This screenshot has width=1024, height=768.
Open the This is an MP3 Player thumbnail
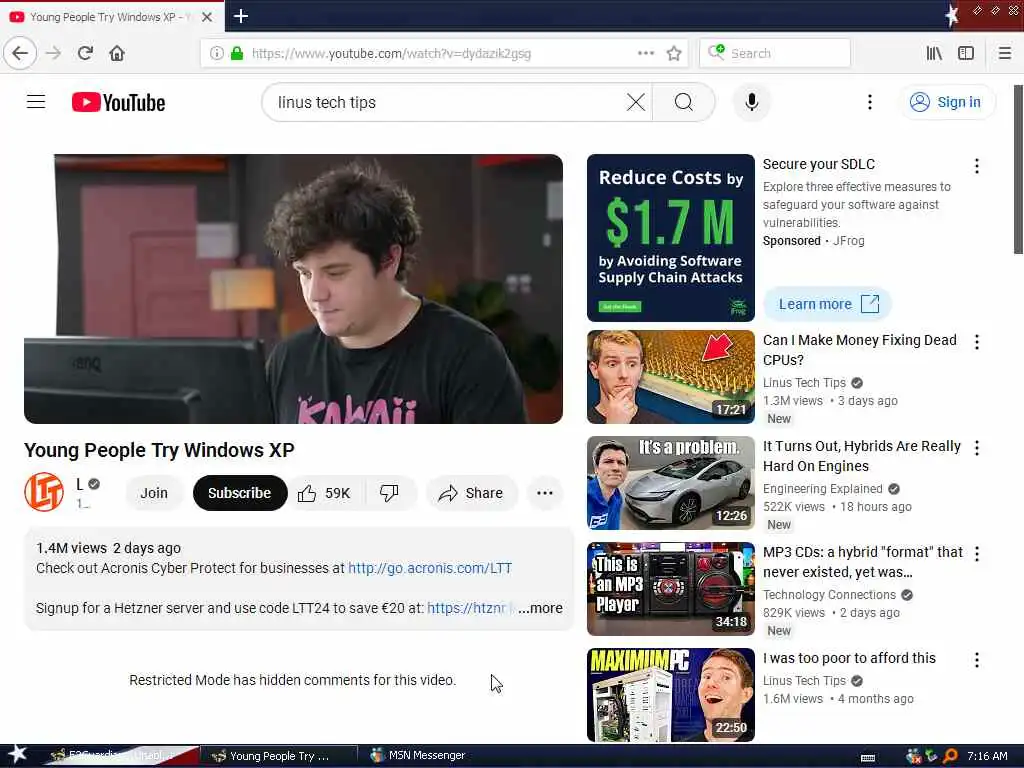(x=671, y=589)
